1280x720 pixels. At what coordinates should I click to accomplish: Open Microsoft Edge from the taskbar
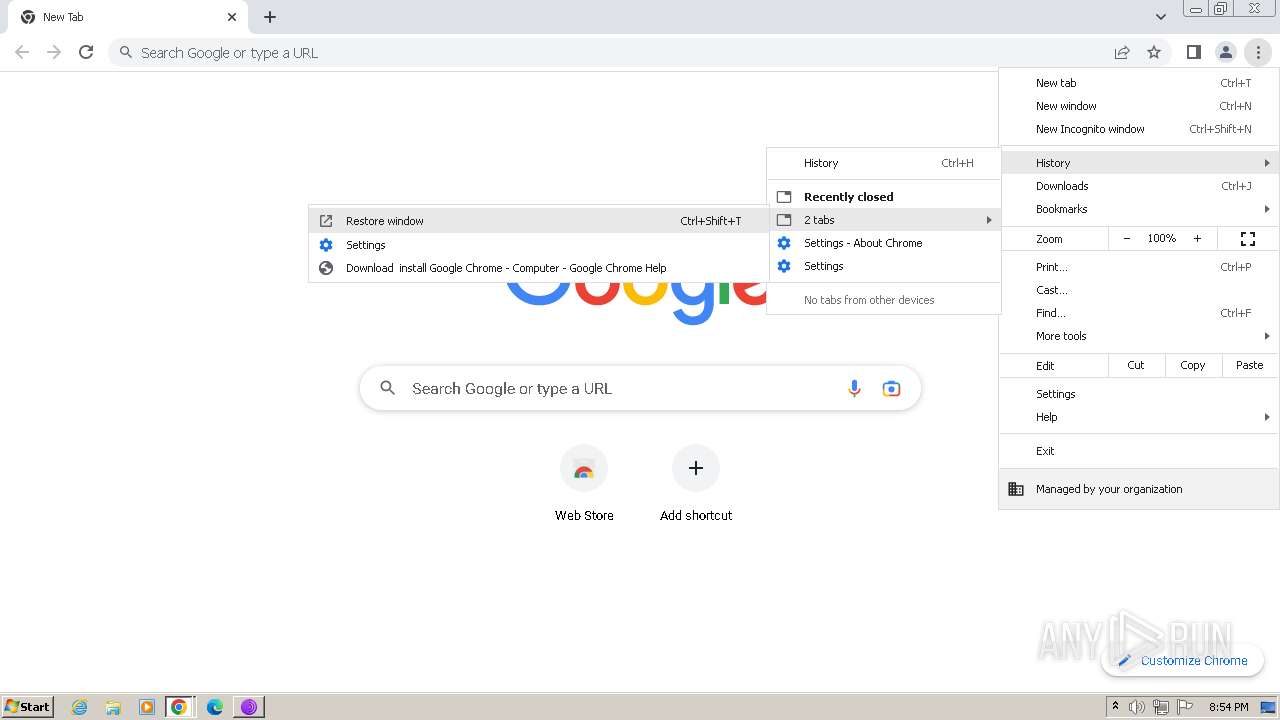click(x=214, y=707)
